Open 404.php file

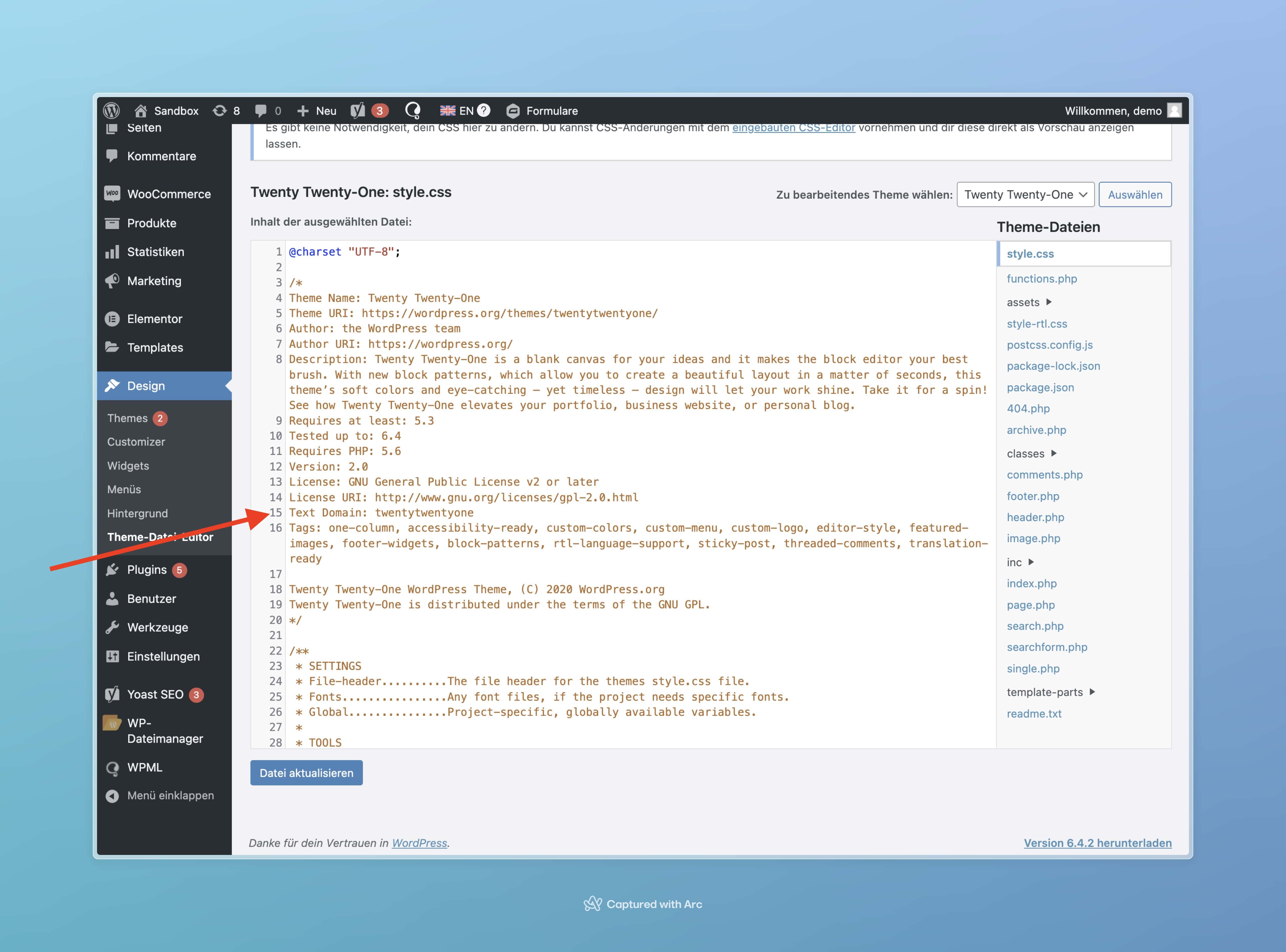point(1028,408)
